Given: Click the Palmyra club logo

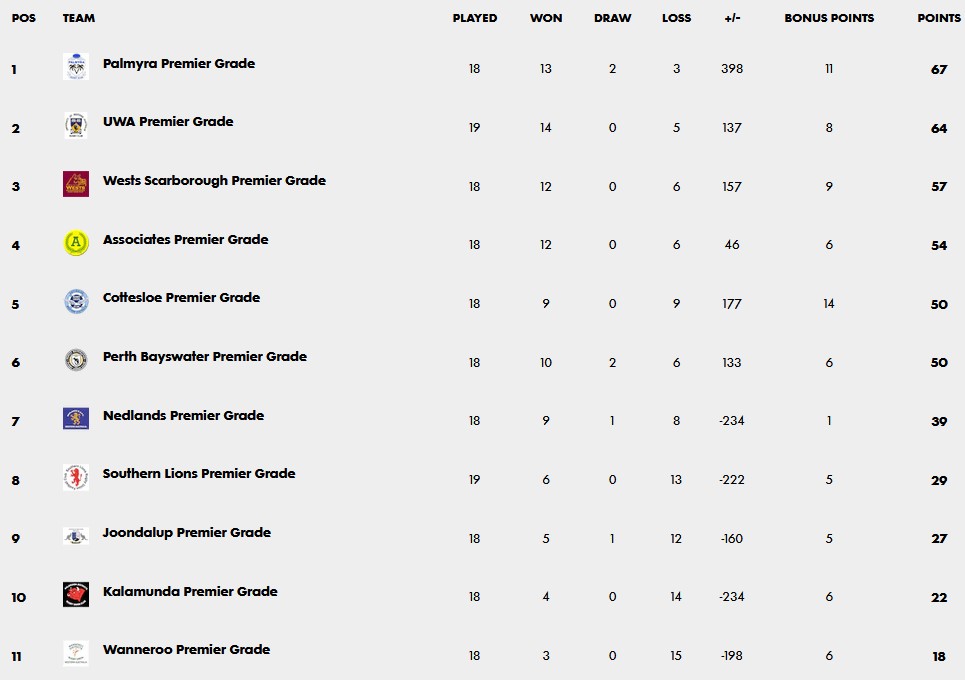Looking at the screenshot, I should tap(76, 66).
